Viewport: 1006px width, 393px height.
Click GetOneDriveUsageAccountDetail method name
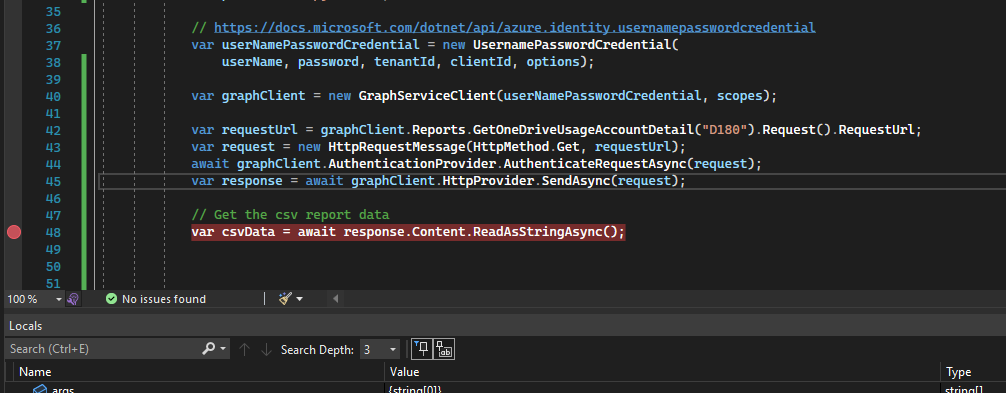[x=583, y=130]
